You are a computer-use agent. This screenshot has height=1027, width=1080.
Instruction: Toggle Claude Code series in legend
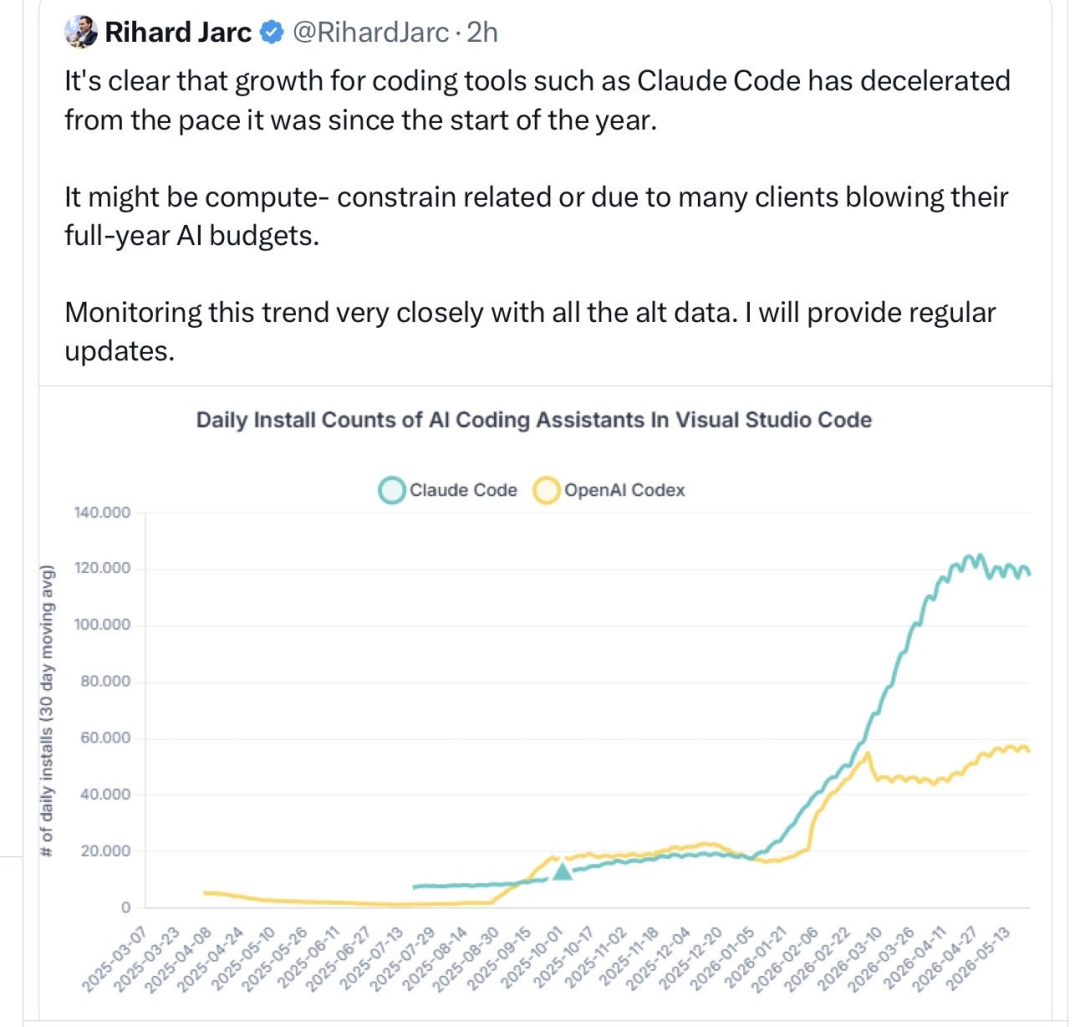tap(448, 490)
